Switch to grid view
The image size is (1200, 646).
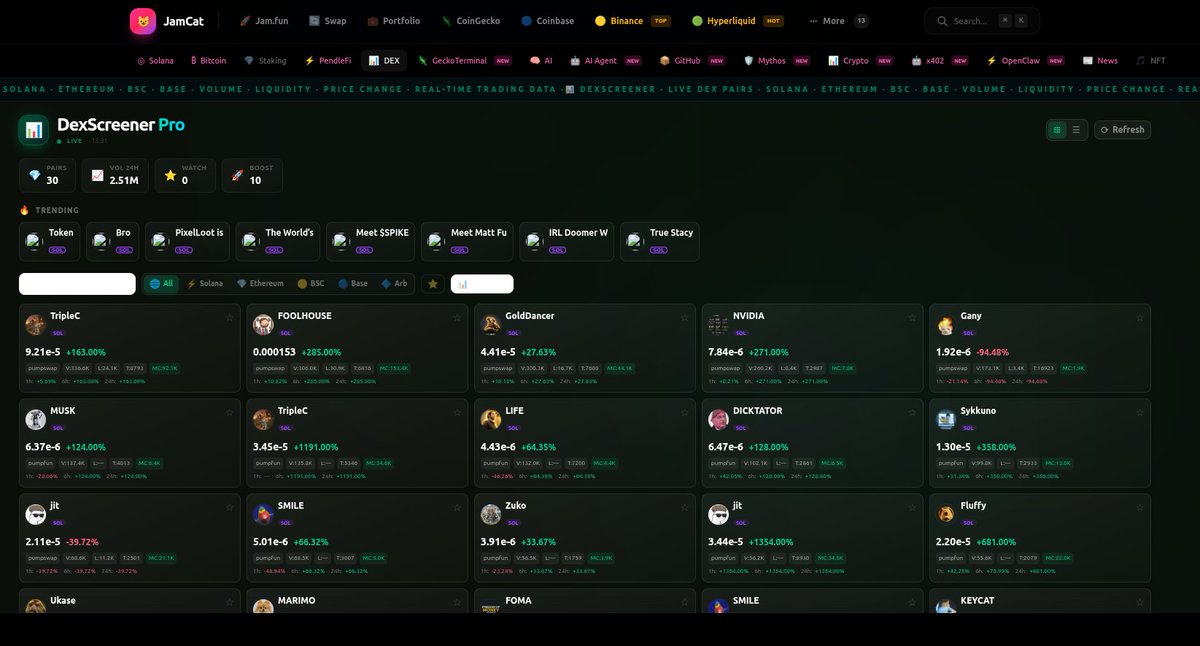point(1057,130)
